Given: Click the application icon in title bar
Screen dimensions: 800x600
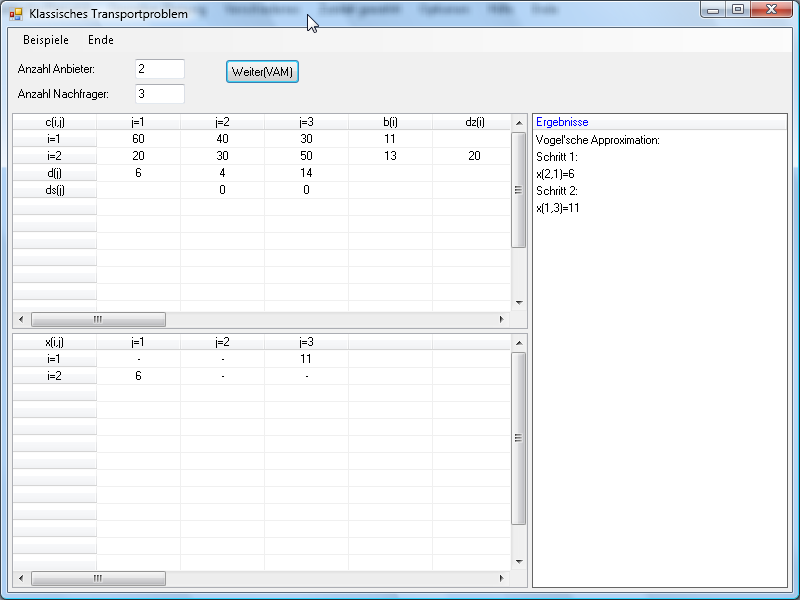Looking at the screenshot, I should coord(16,14).
